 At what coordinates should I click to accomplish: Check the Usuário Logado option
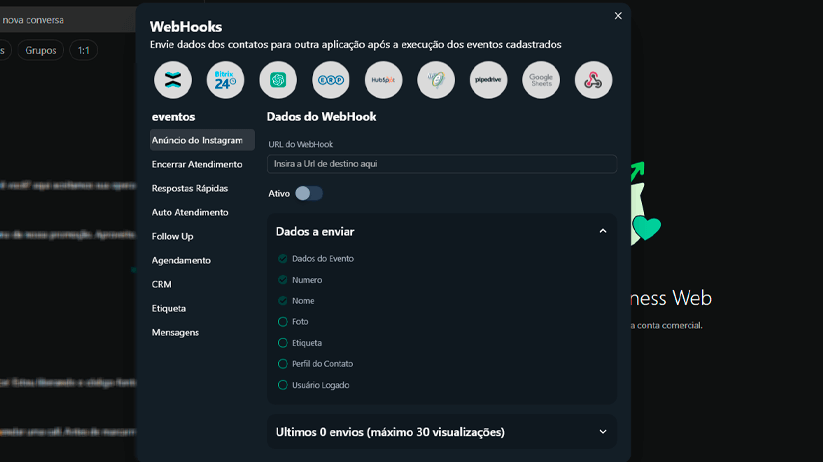[283, 385]
